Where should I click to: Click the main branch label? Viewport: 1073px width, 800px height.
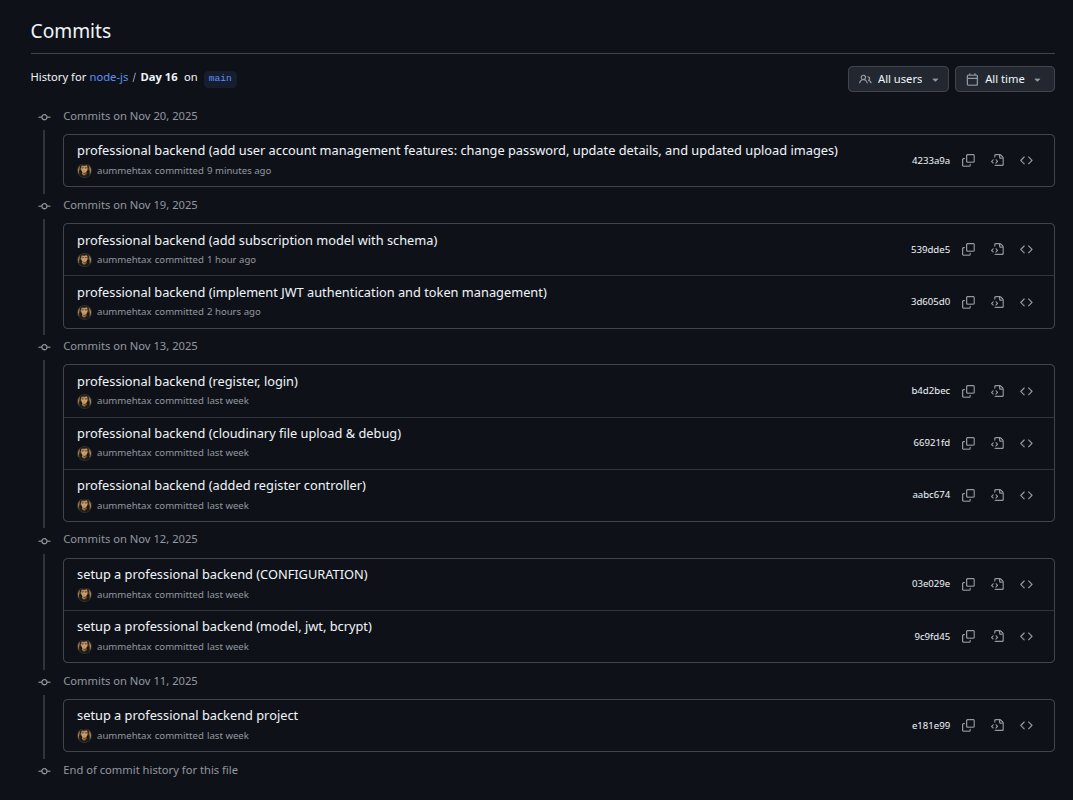(220, 78)
